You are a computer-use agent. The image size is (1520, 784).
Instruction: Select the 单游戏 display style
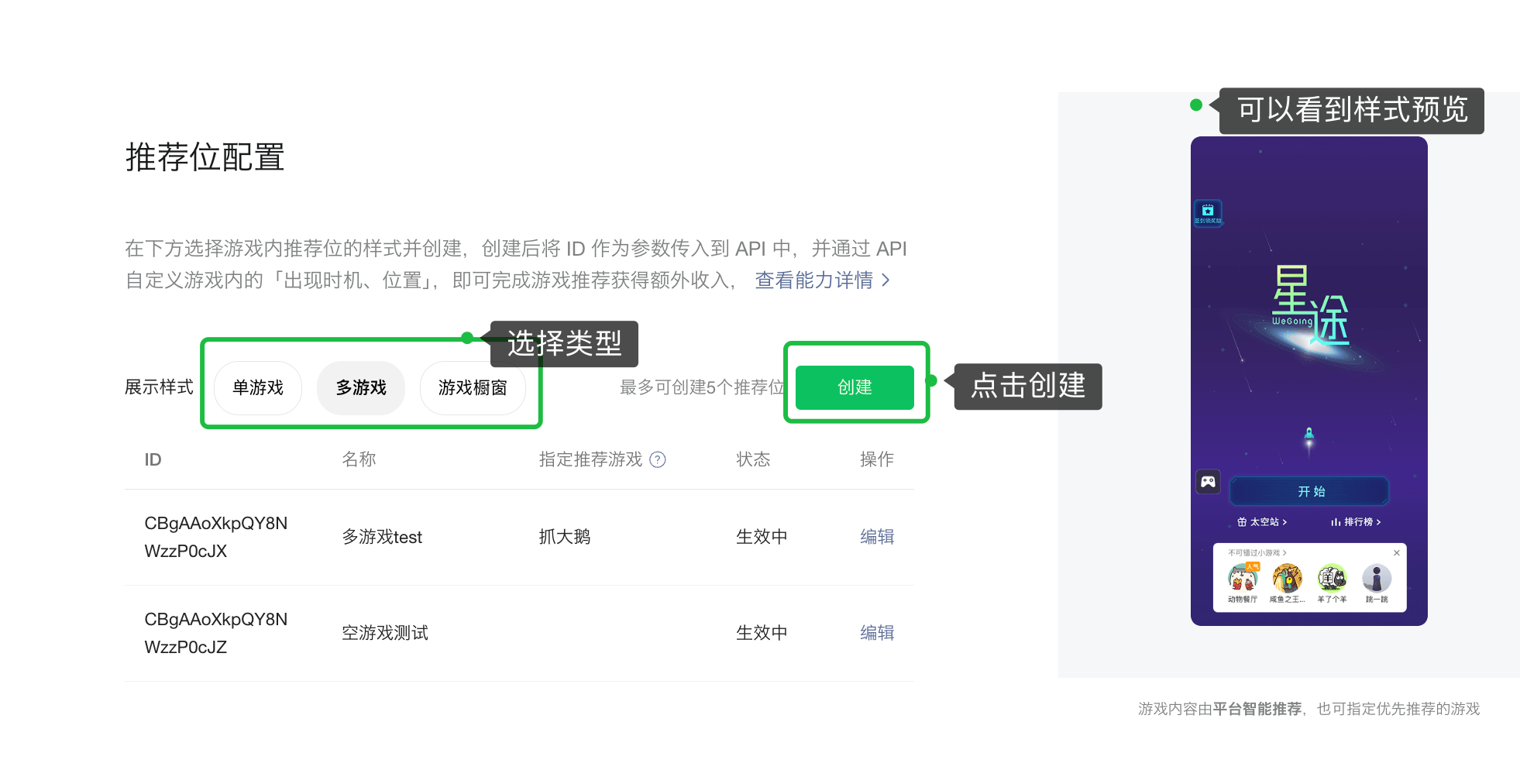tap(258, 387)
